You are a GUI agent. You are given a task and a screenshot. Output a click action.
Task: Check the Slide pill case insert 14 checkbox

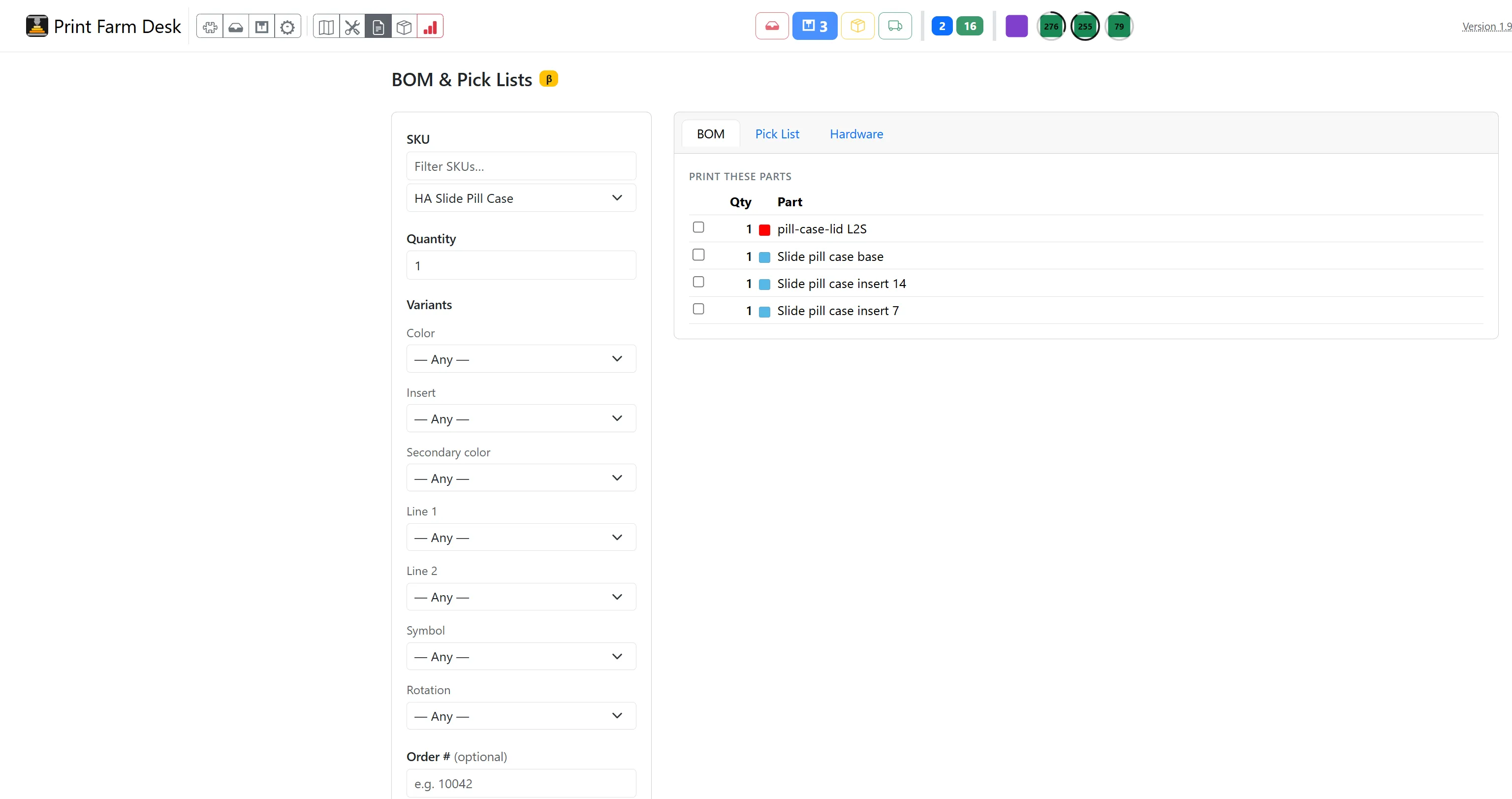pyautogui.click(x=698, y=282)
